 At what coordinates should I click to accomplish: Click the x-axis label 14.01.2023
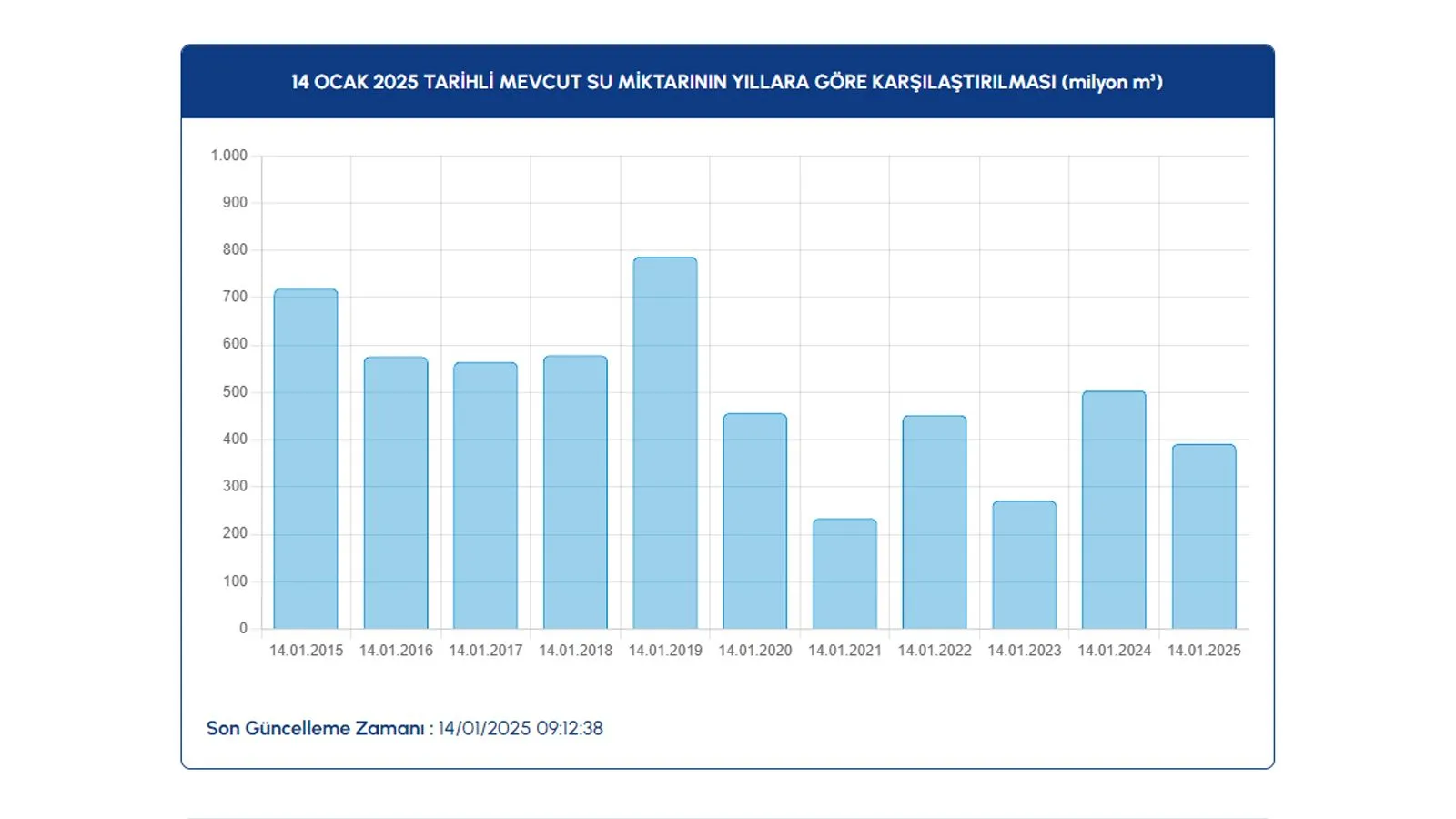(x=1025, y=651)
